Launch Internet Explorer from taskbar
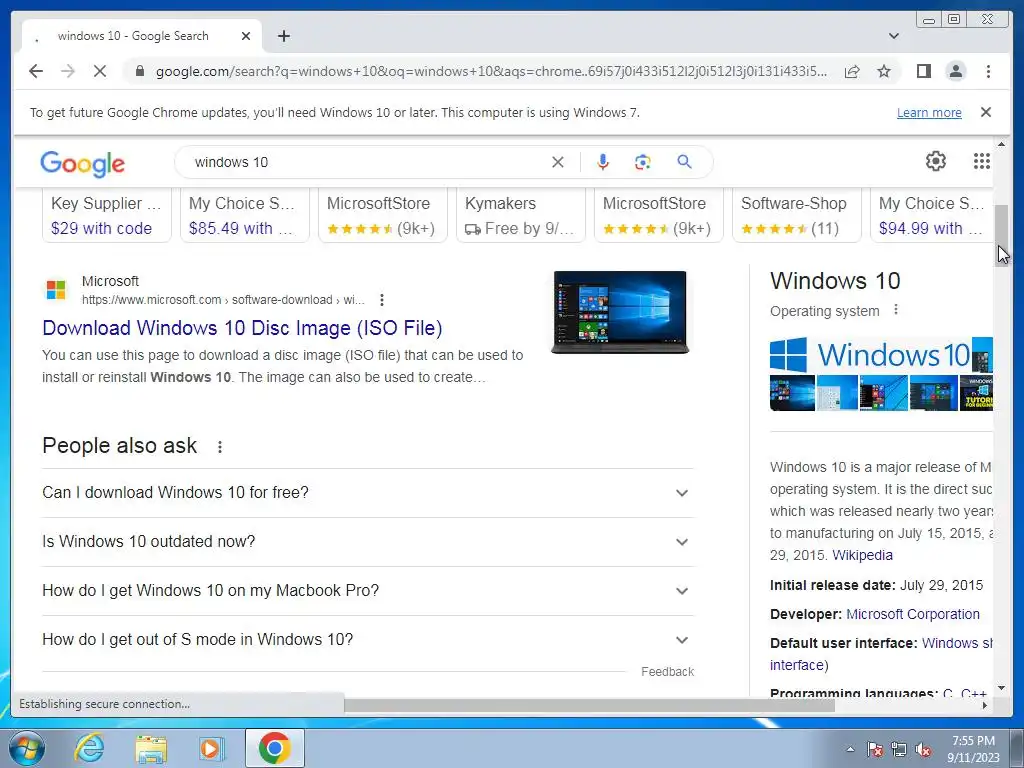This screenshot has height=768, width=1024. click(x=89, y=748)
